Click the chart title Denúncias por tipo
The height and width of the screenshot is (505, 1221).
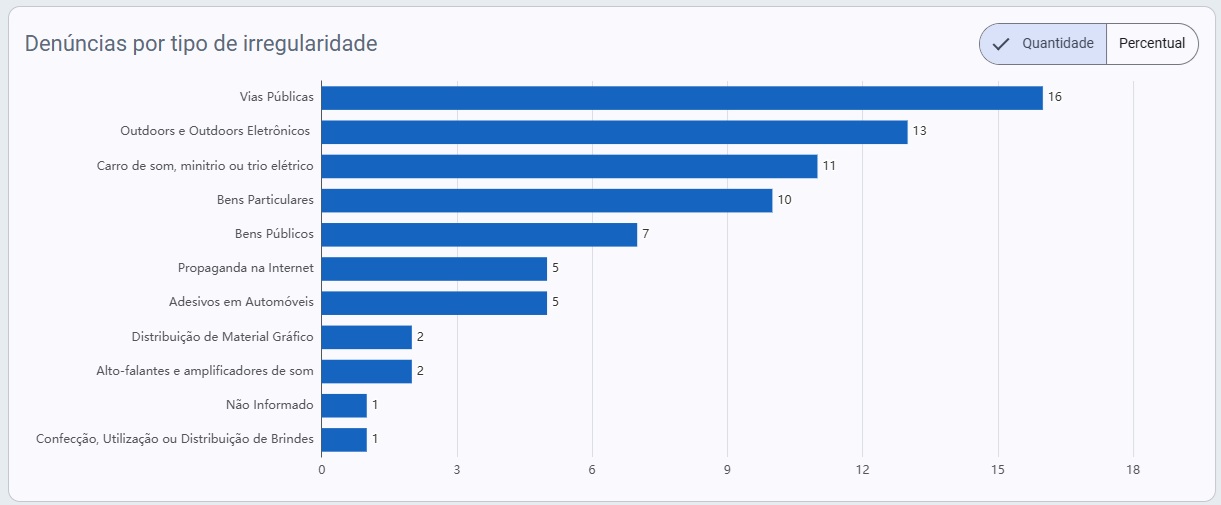(x=201, y=44)
